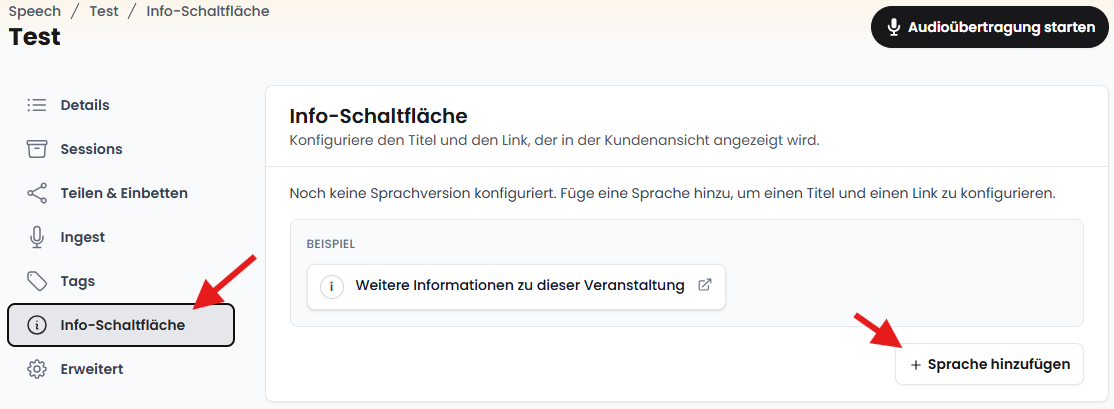1114x409 pixels.
Task: Click Weitere Informationen zu dieser Veranstaltung
Action: pyautogui.click(x=517, y=287)
